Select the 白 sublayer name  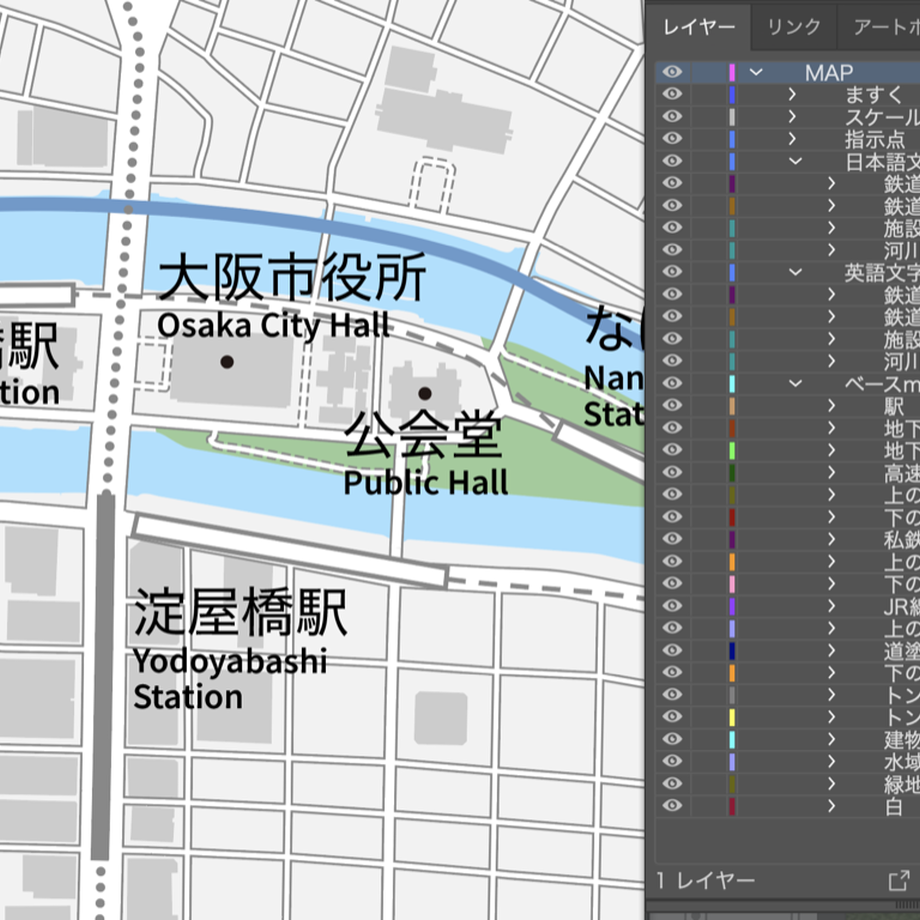tap(894, 806)
